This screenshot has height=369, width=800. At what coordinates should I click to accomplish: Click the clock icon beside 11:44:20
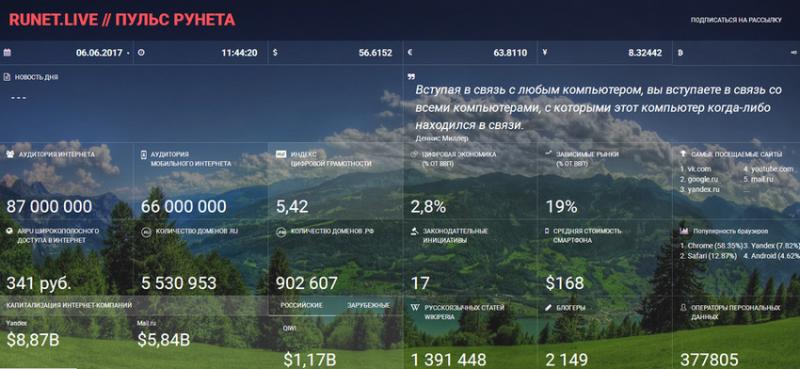(x=141, y=53)
